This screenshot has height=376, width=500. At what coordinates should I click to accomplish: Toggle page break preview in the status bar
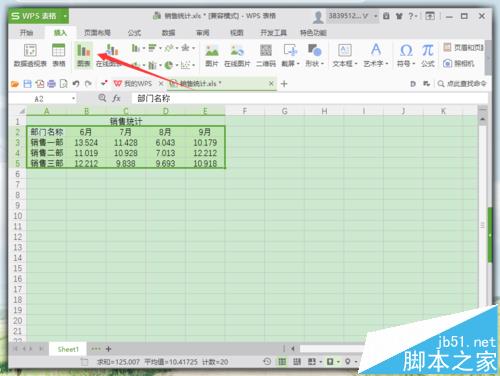(x=297, y=362)
